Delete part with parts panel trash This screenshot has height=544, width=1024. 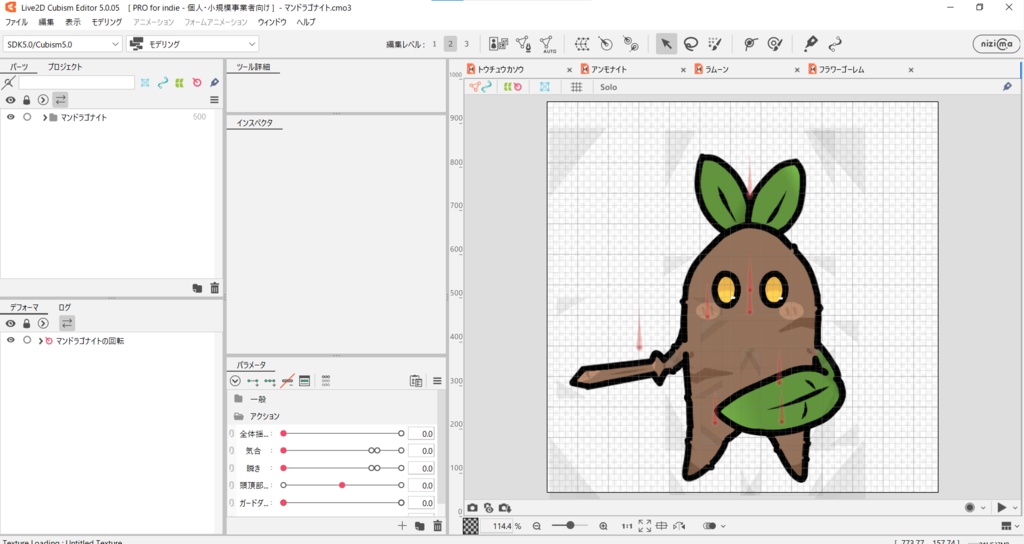215,288
